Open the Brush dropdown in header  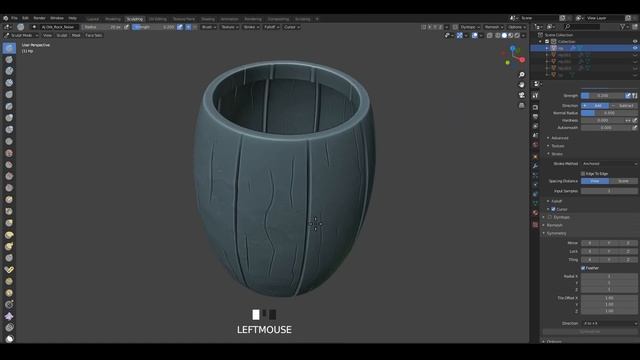209,27
